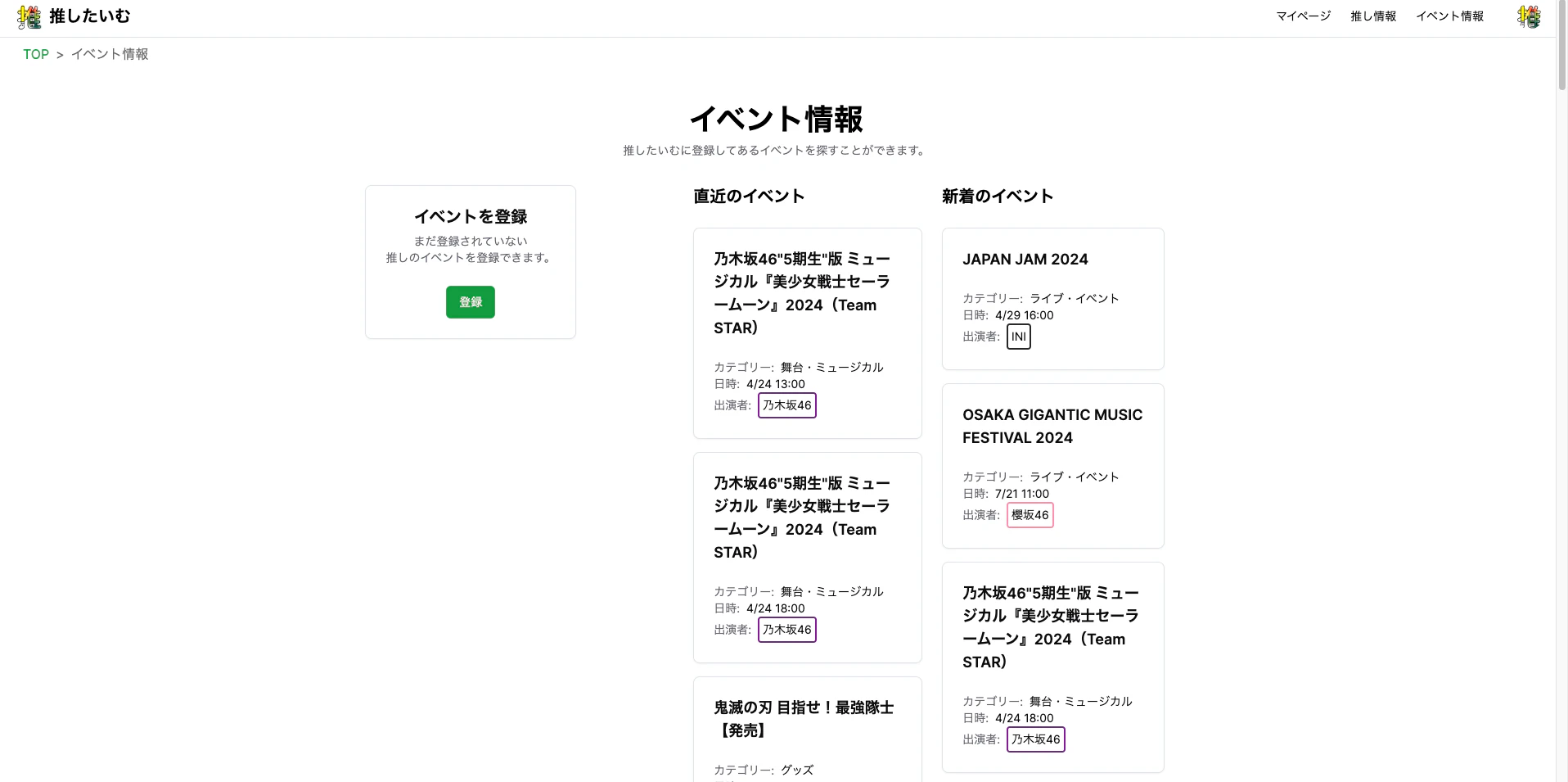Click the page vertical scrollbar
The width and height of the screenshot is (1568, 782).
pyautogui.click(x=1561, y=391)
